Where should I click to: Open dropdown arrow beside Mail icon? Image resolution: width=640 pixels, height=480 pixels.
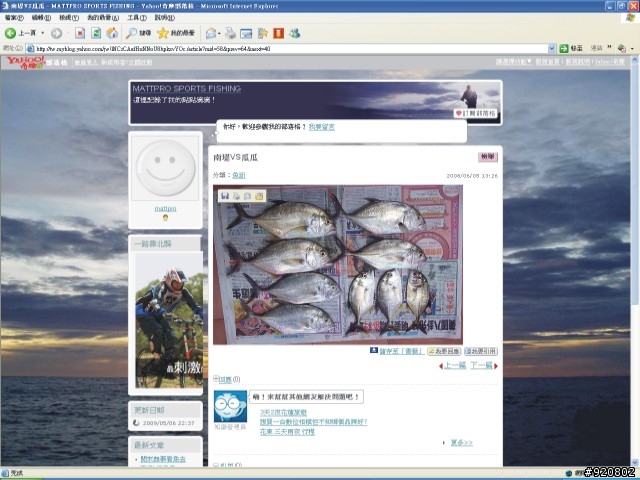219,33
